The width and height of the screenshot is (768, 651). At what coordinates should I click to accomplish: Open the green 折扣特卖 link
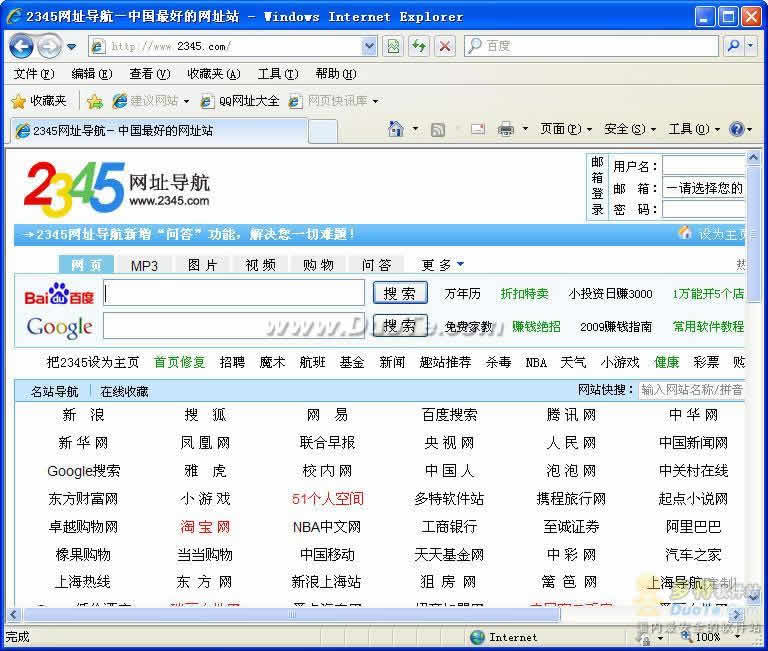[x=524, y=293]
